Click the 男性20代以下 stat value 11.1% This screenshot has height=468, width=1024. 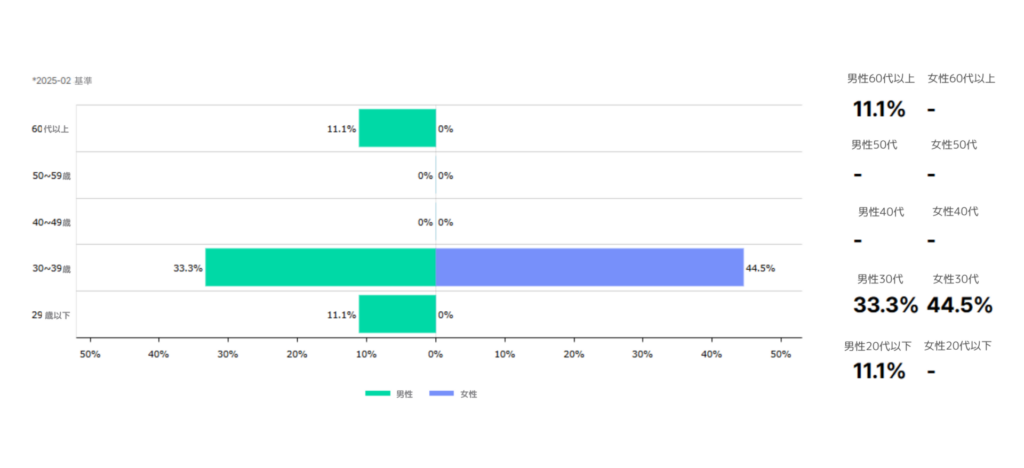tap(879, 371)
